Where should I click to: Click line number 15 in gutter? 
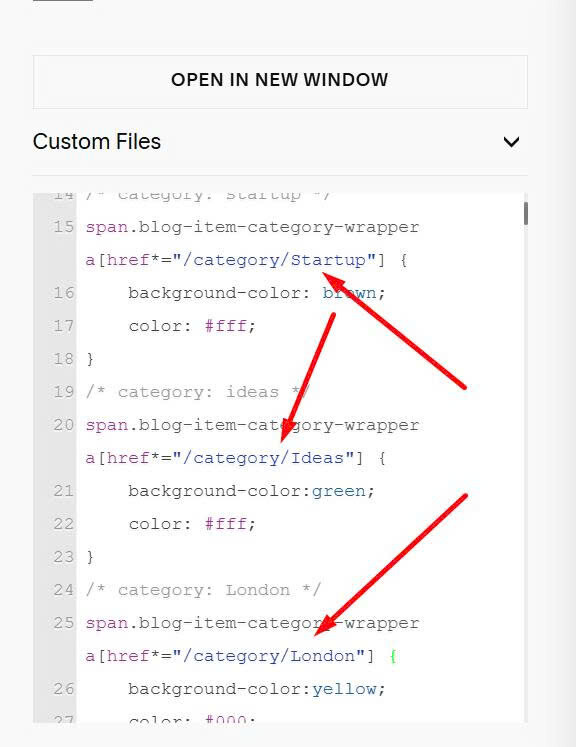pyautogui.click(x=64, y=227)
